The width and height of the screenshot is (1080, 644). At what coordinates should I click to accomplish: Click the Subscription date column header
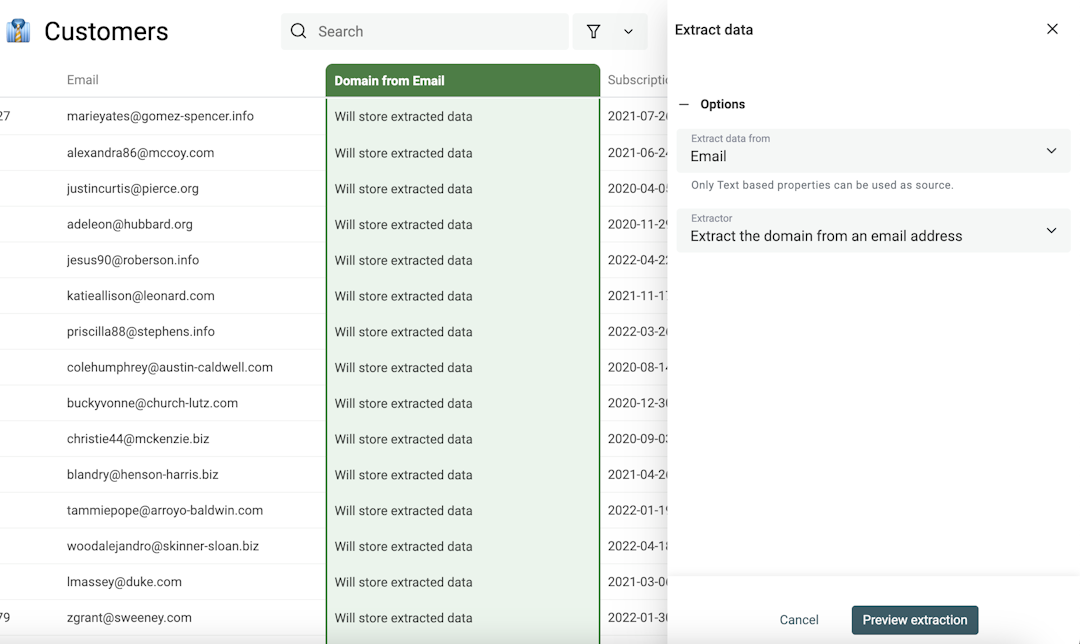coord(637,80)
